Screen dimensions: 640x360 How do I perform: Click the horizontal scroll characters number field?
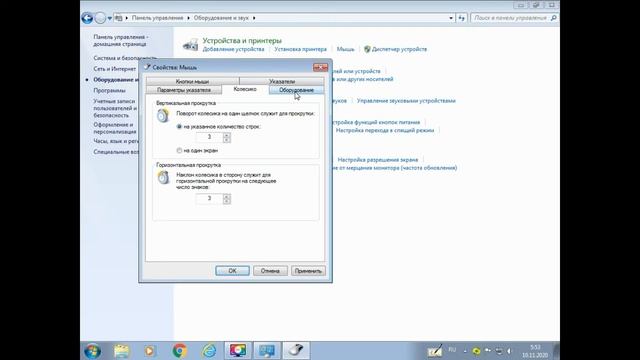(209, 199)
